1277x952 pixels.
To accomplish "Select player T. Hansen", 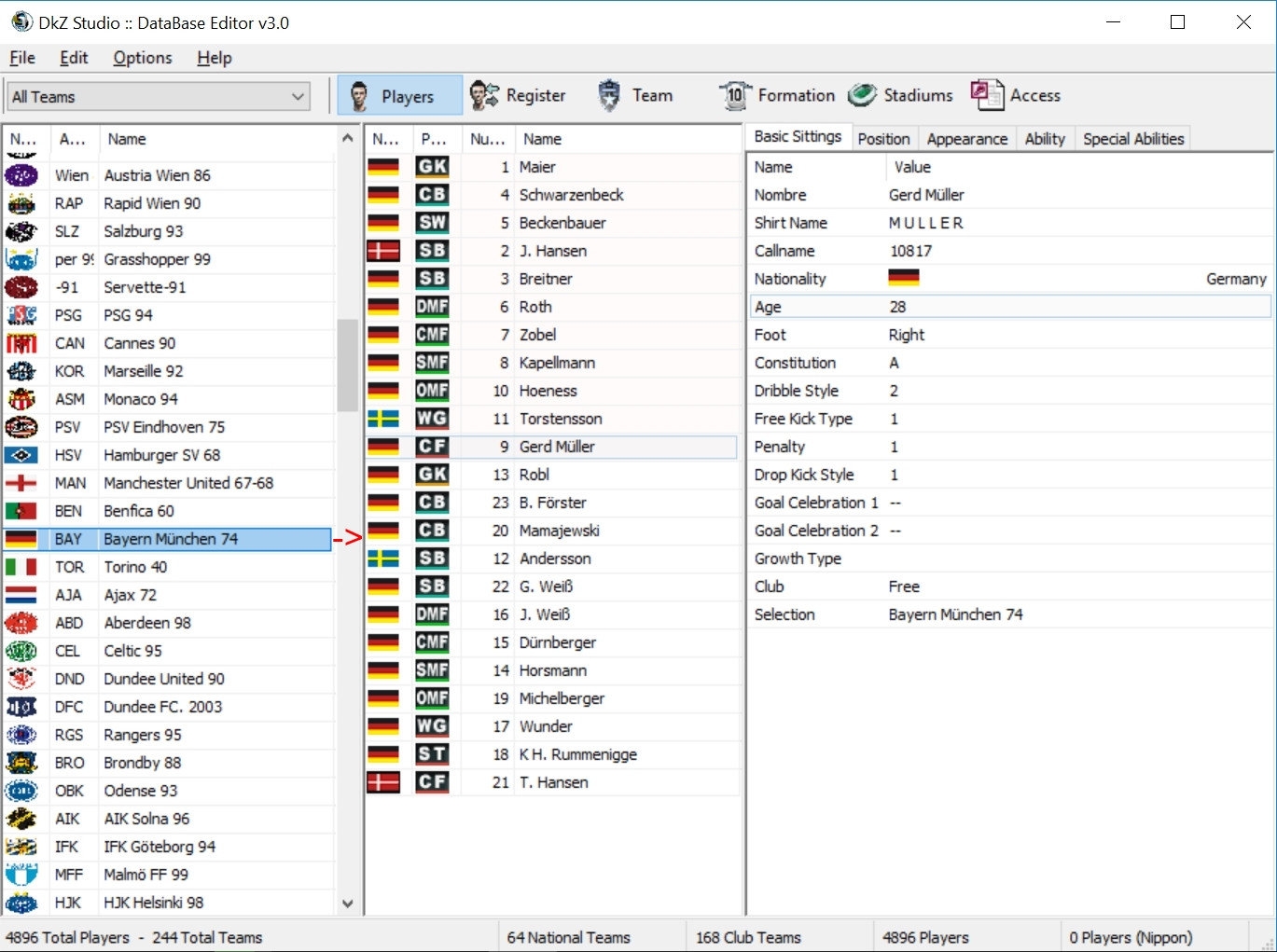I will pyautogui.click(x=551, y=782).
